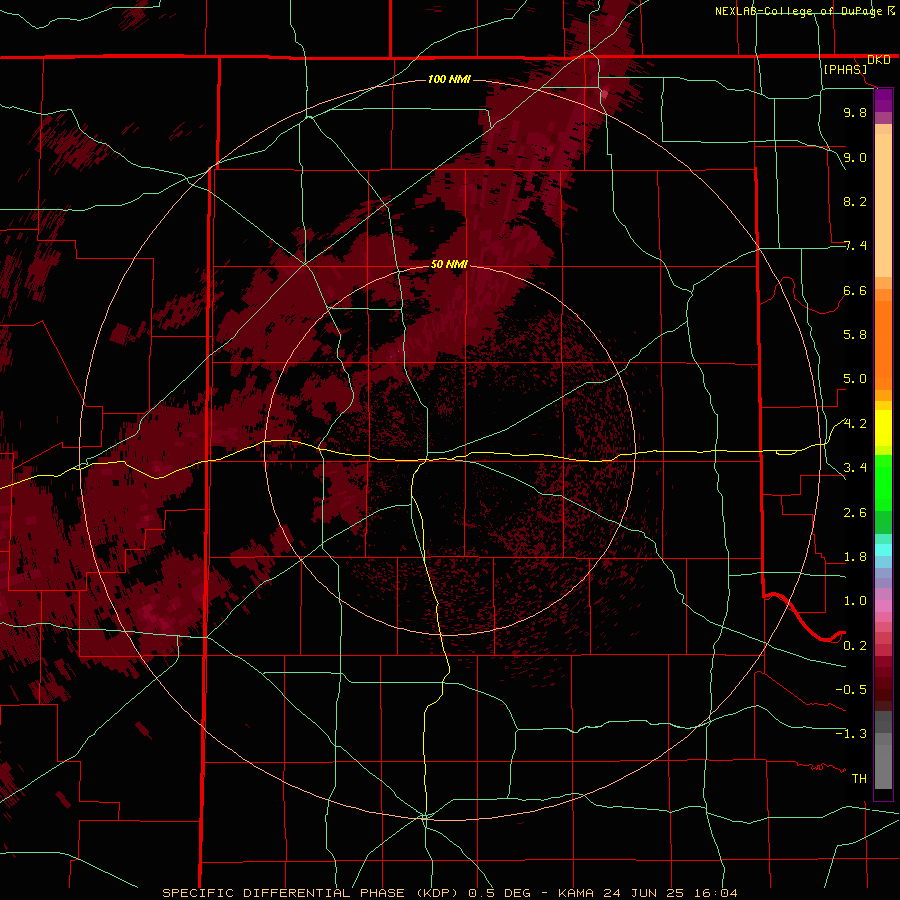Screen dimensions: 900x900
Task: Click the 1.8 value on the color scale
Action: click(x=855, y=557)
